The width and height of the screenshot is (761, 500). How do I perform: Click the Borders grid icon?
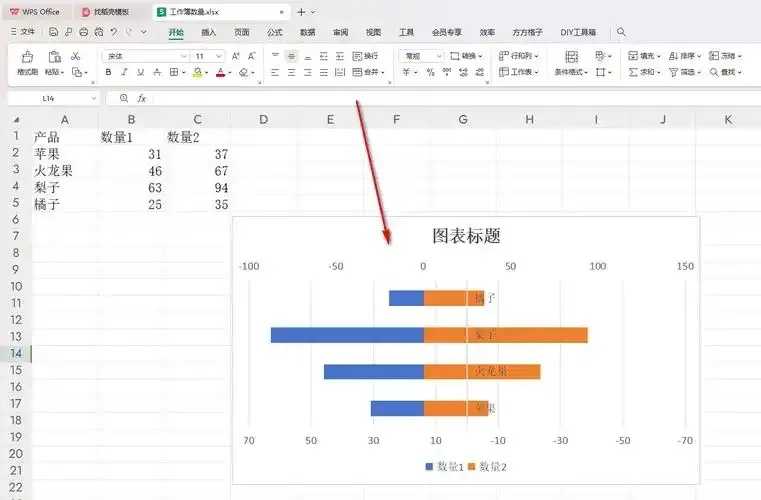[x=174, y=72]
